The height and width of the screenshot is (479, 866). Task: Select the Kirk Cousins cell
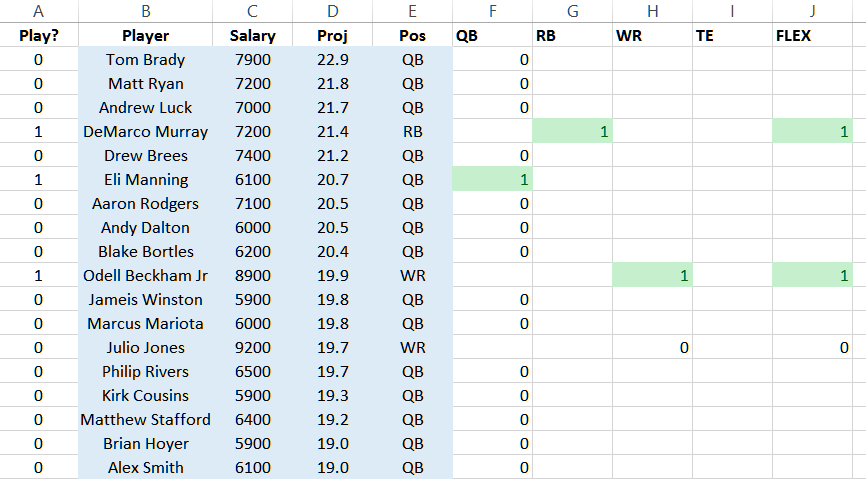(x=145, y=396)
